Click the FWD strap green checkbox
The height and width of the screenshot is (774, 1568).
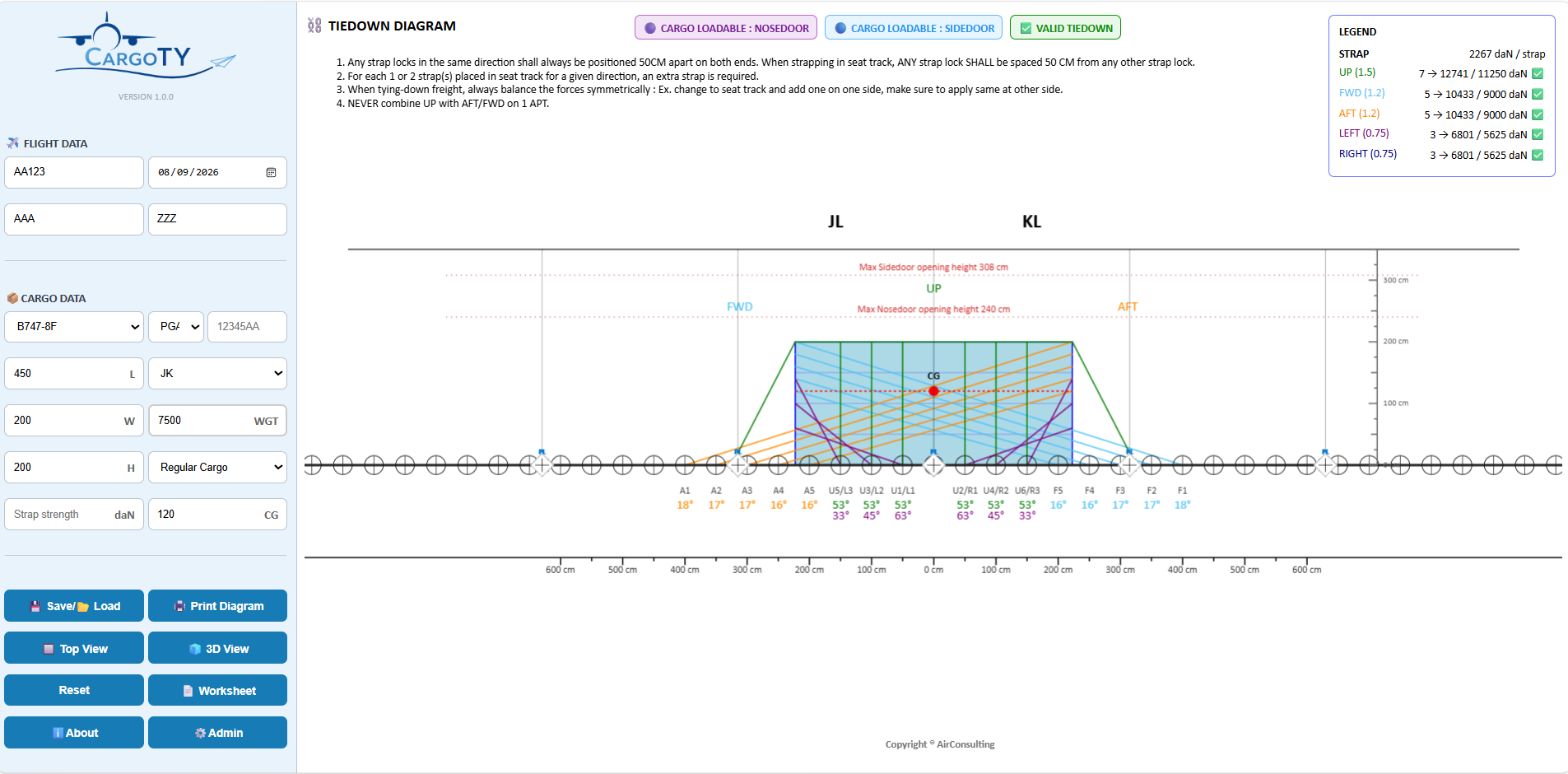tap(1538, 95)
